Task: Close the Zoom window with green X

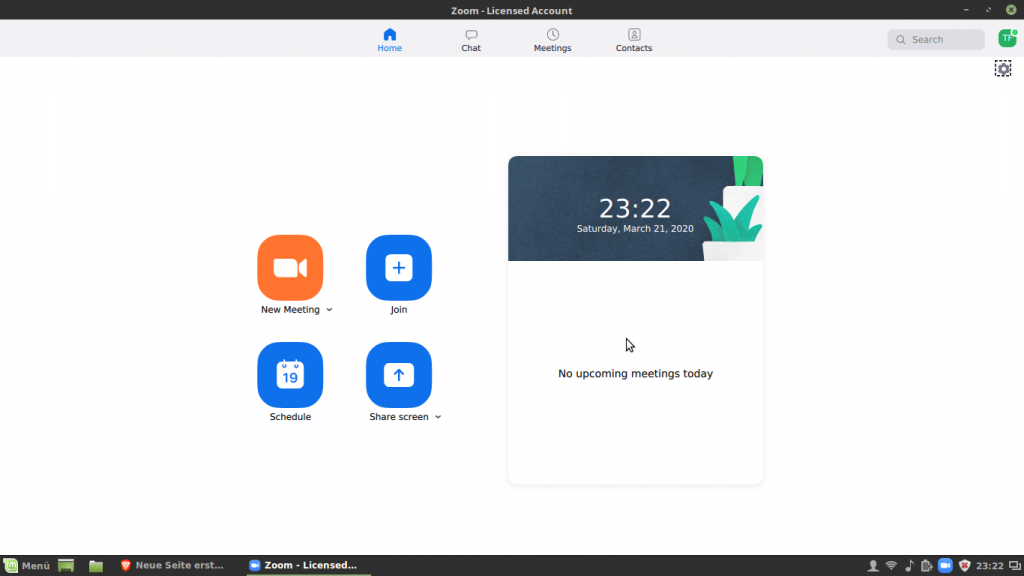Action: pyautogui.click(x=1011, y=10)
